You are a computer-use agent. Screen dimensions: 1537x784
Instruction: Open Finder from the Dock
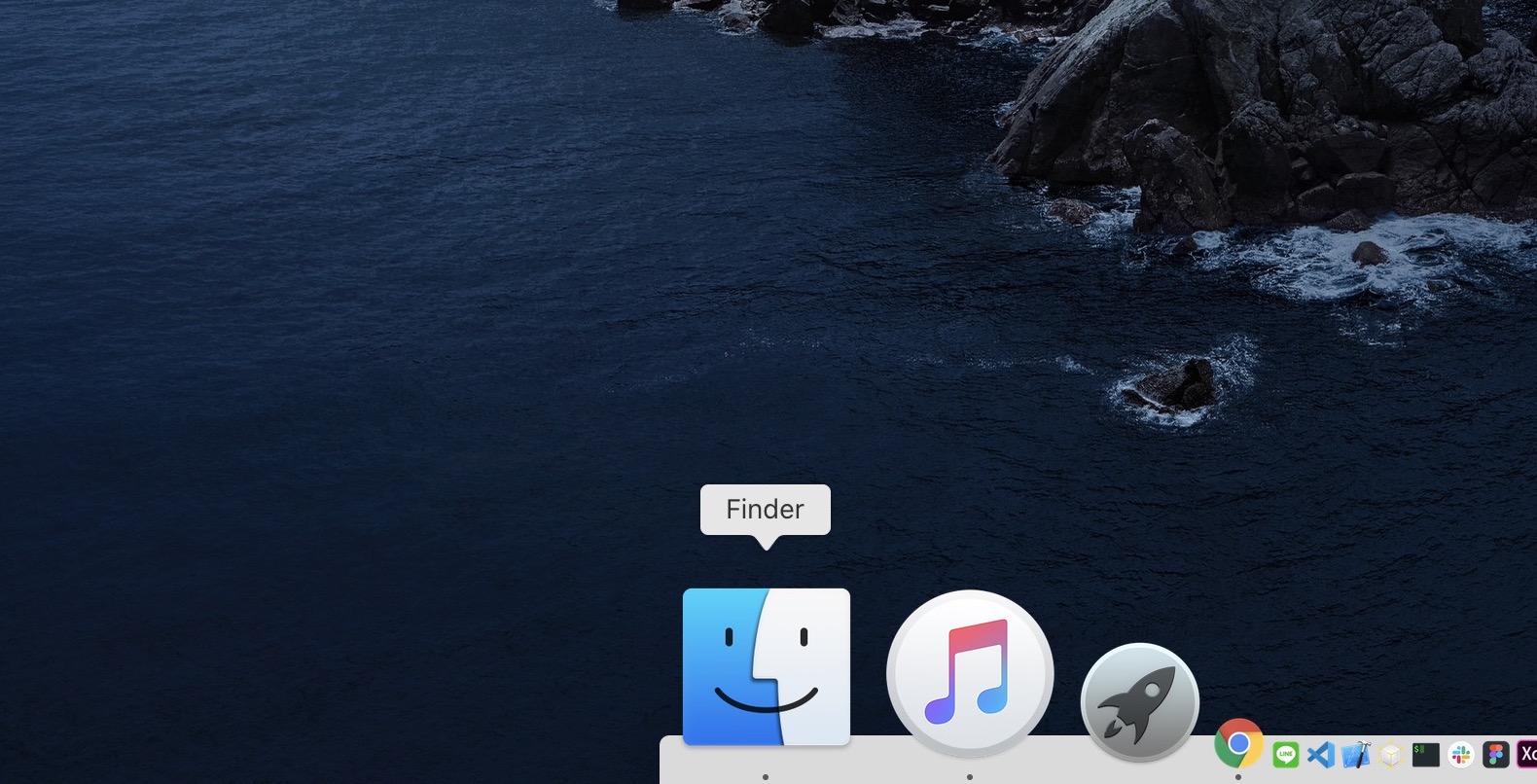(x=767, y=667)
